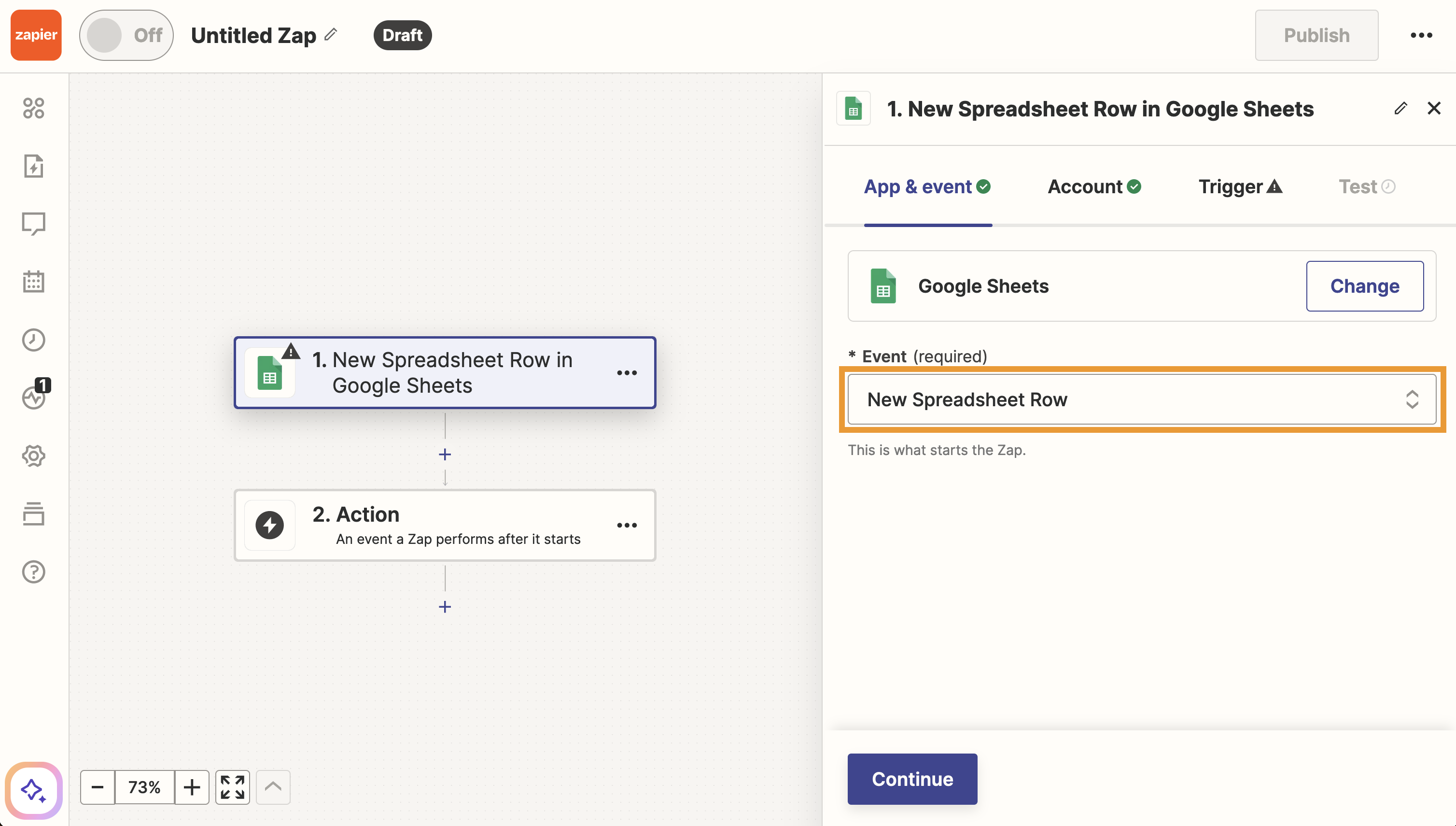The height and width of the screenshot is (826, 1456).
Task: Switch to the App & event tab
Action: tap(927, 186)
